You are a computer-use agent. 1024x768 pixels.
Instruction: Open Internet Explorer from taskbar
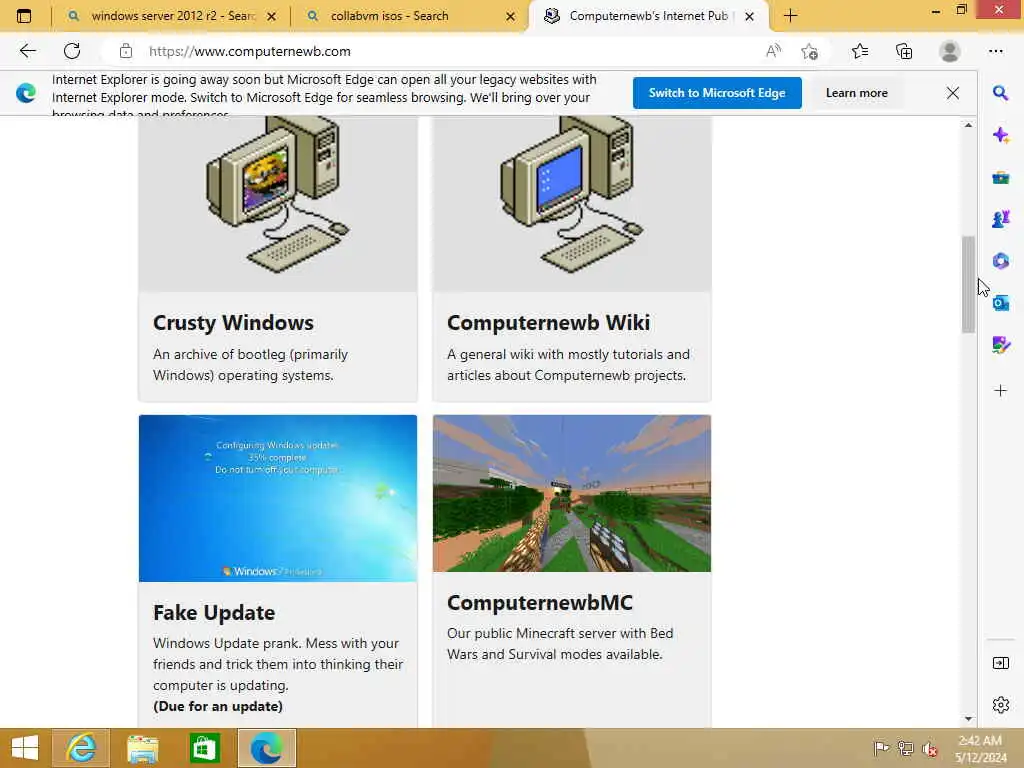(x=81, y=748)
